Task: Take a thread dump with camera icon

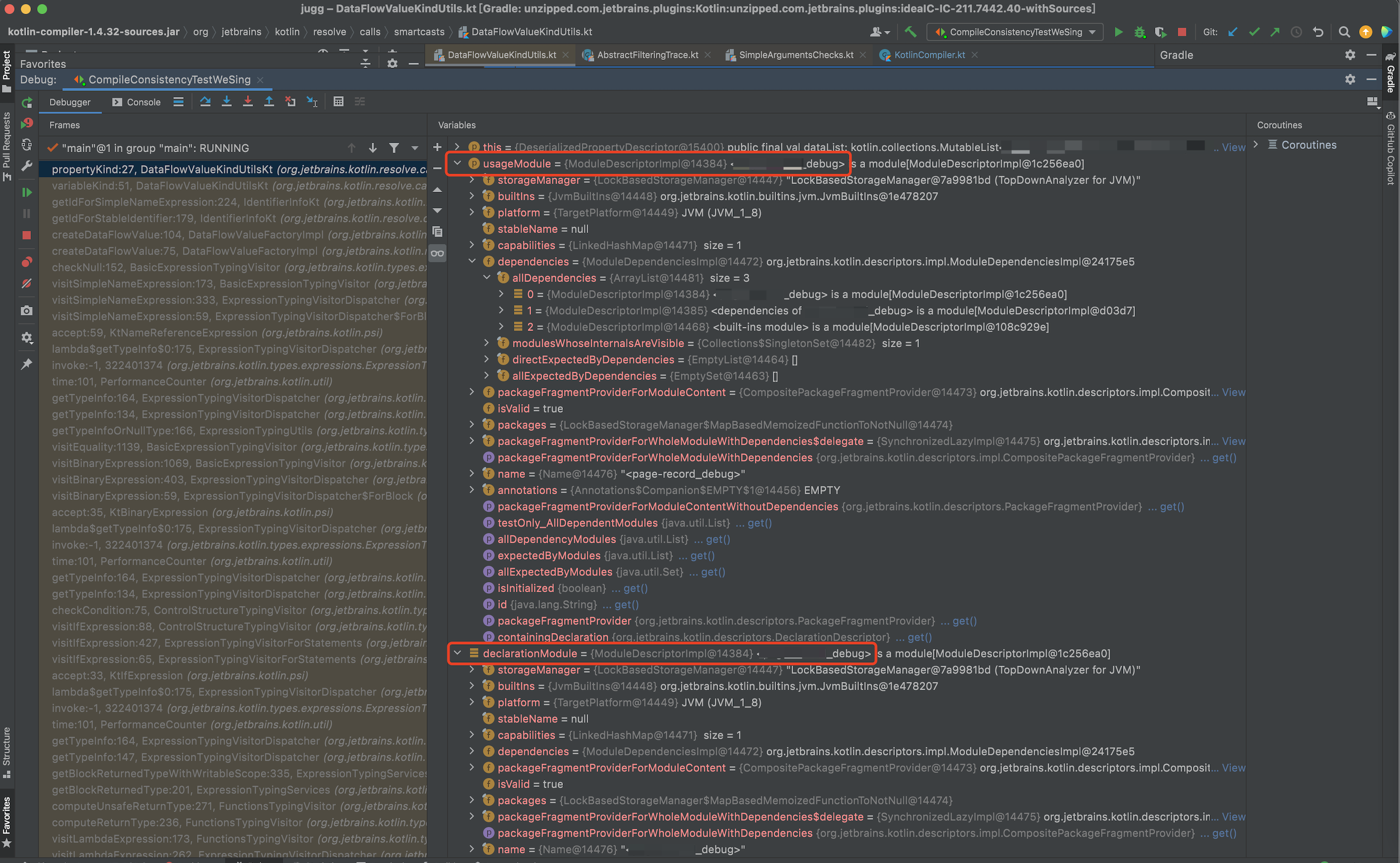Action: tap(27, 311)
